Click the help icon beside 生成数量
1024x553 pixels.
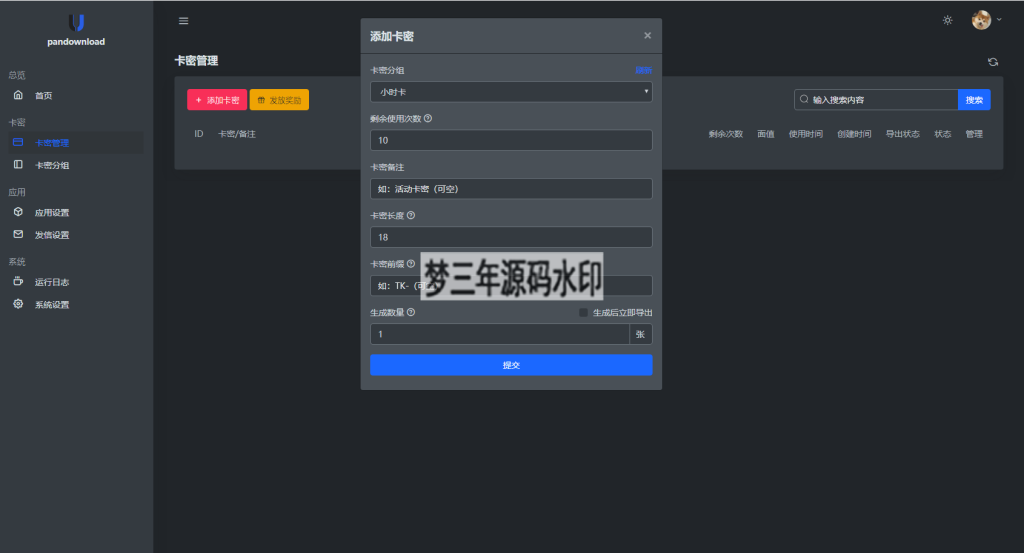tap(411, 312)
